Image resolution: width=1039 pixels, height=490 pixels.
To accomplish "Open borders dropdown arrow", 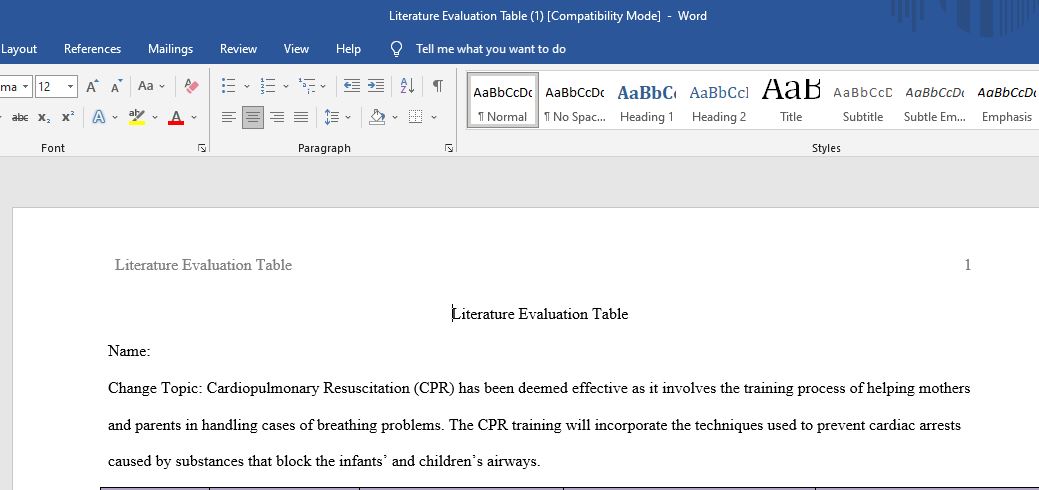I will (x=434, y=117).
